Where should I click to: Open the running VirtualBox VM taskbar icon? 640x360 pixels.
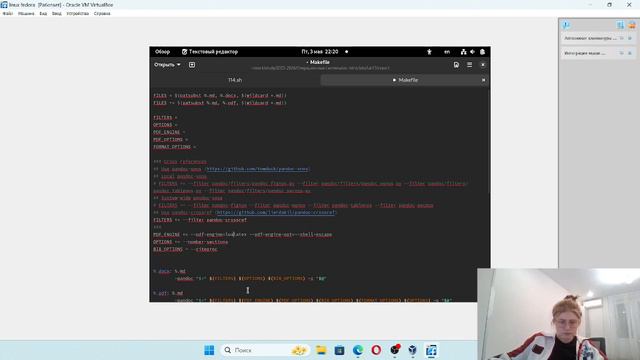pyautogui.click(x=431, y=350)
